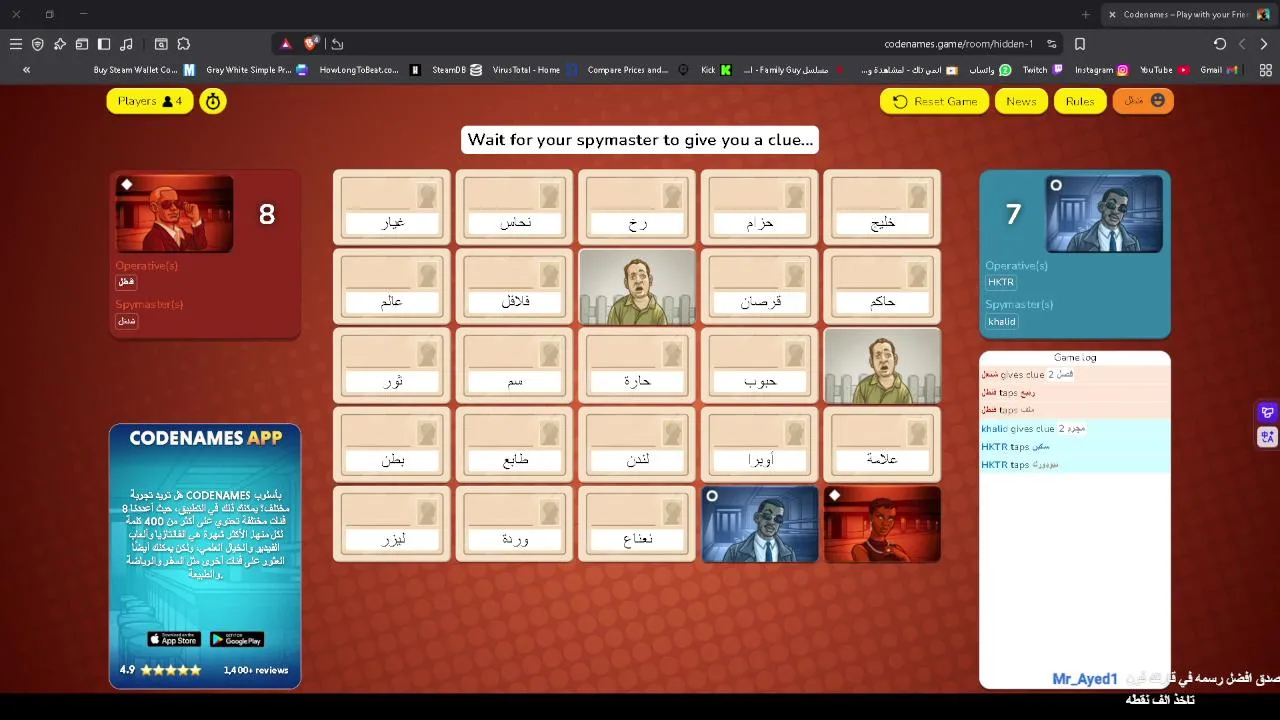Image resolution: width=1280 pixels, height=720 pixels.
Task: Open the YouTube bookmark
Action: [1164, 70]
